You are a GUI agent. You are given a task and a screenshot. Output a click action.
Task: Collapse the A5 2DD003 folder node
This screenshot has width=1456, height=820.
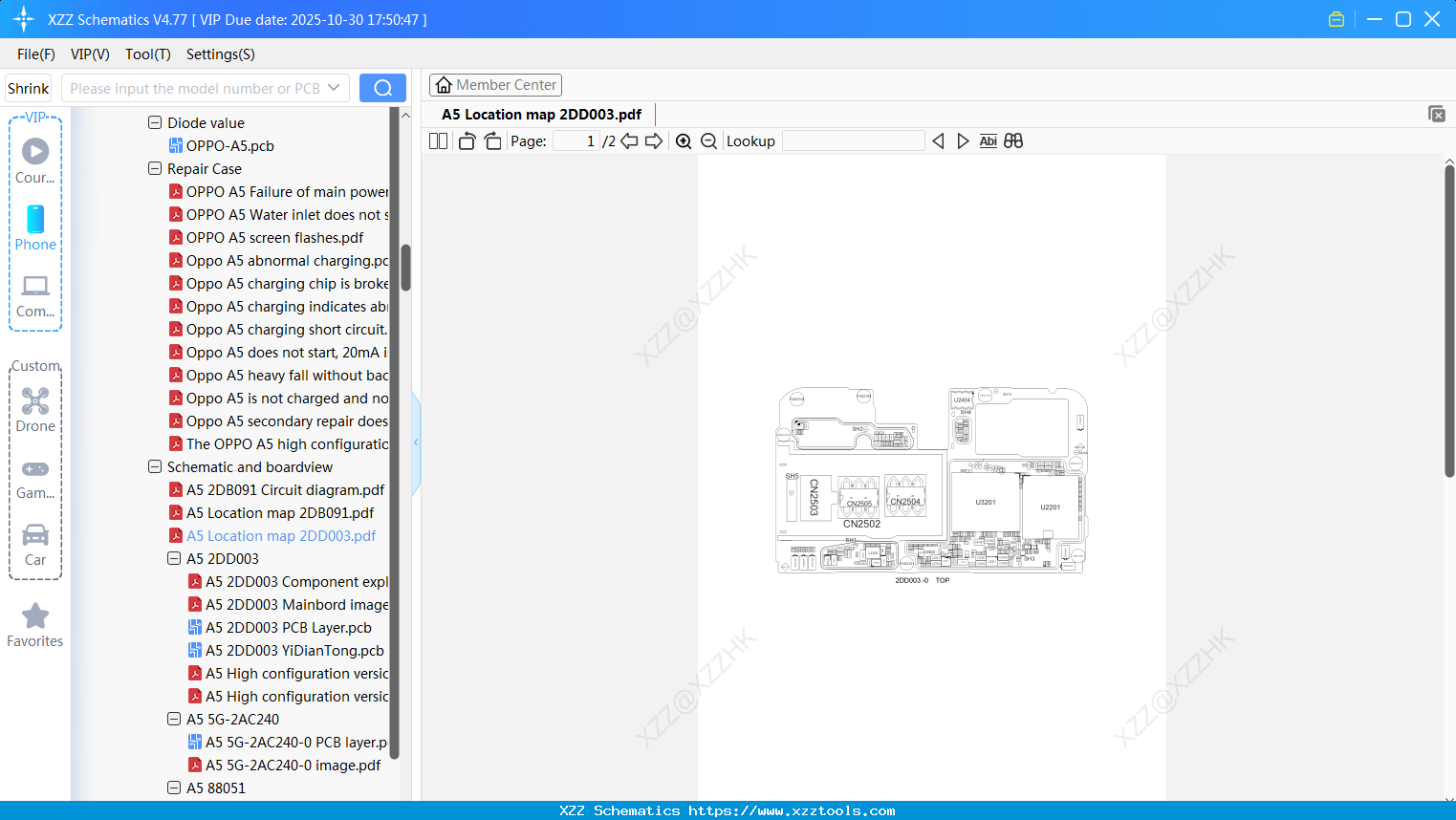[174, 559]
